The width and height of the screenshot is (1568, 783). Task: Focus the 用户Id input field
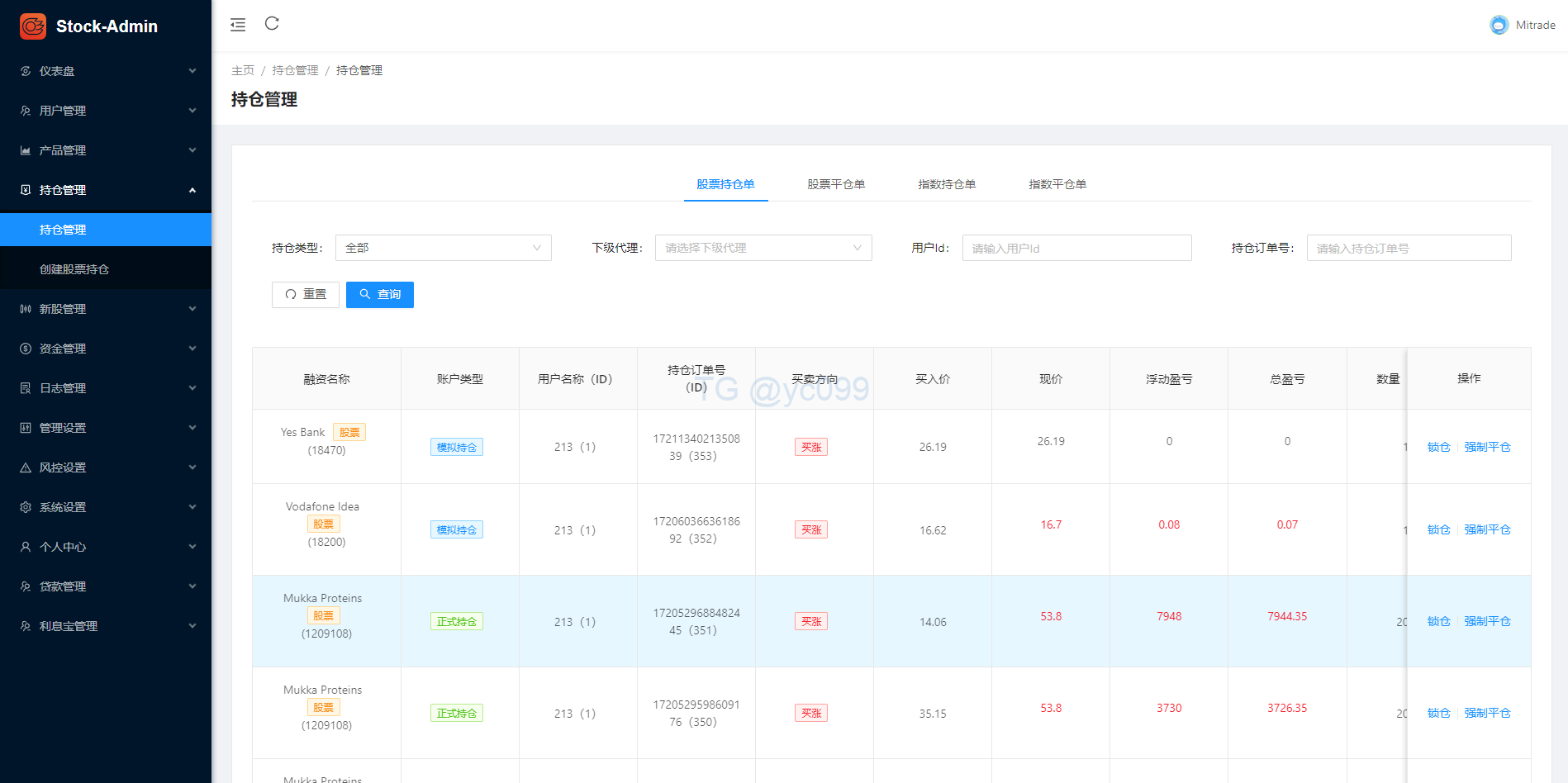tap(1076, 248)
